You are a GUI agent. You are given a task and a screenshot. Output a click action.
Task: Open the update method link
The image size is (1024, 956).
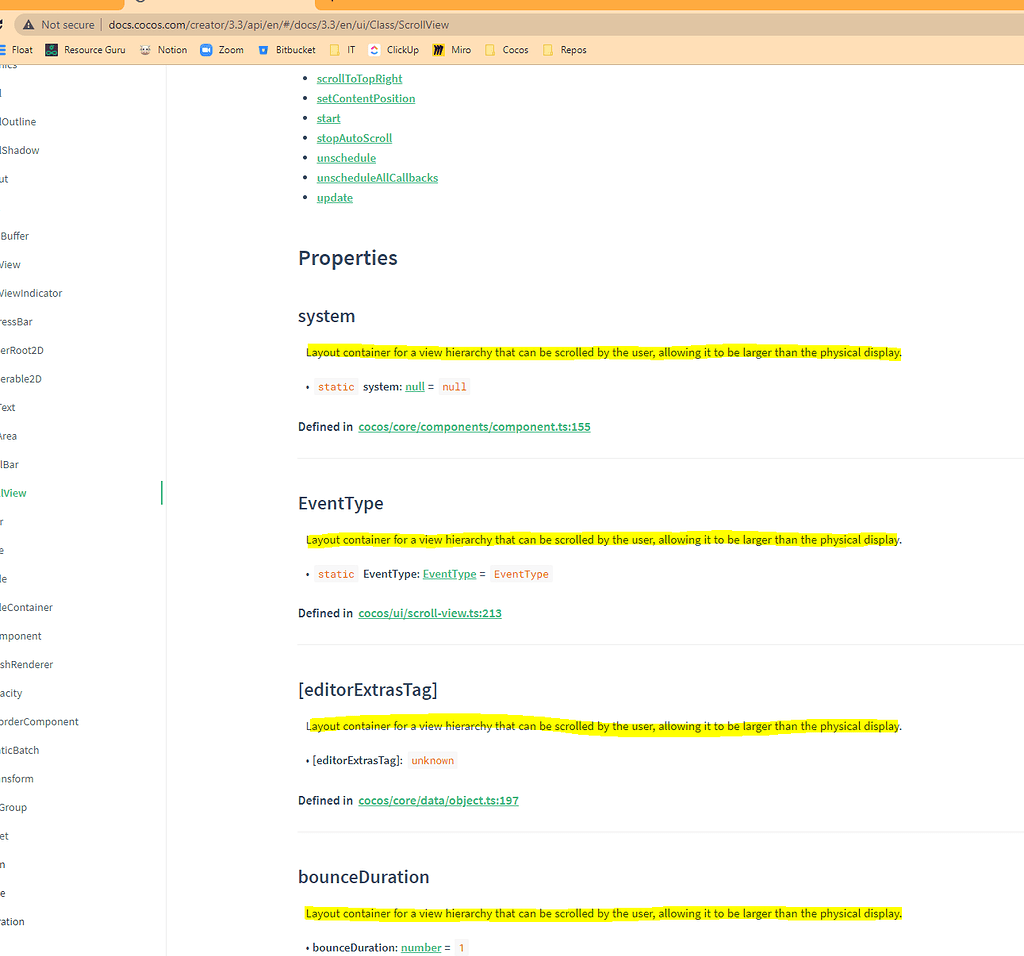point(334,198)
